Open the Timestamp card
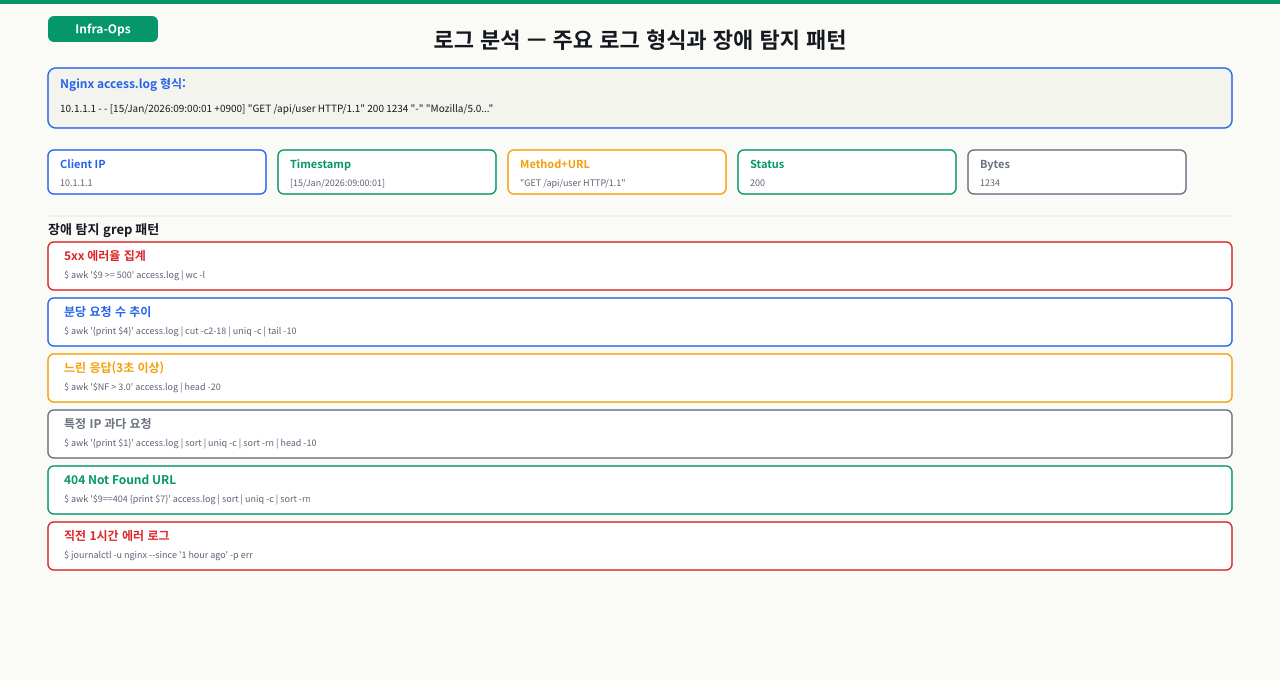 pyautogui.click(x=387, y=172)
